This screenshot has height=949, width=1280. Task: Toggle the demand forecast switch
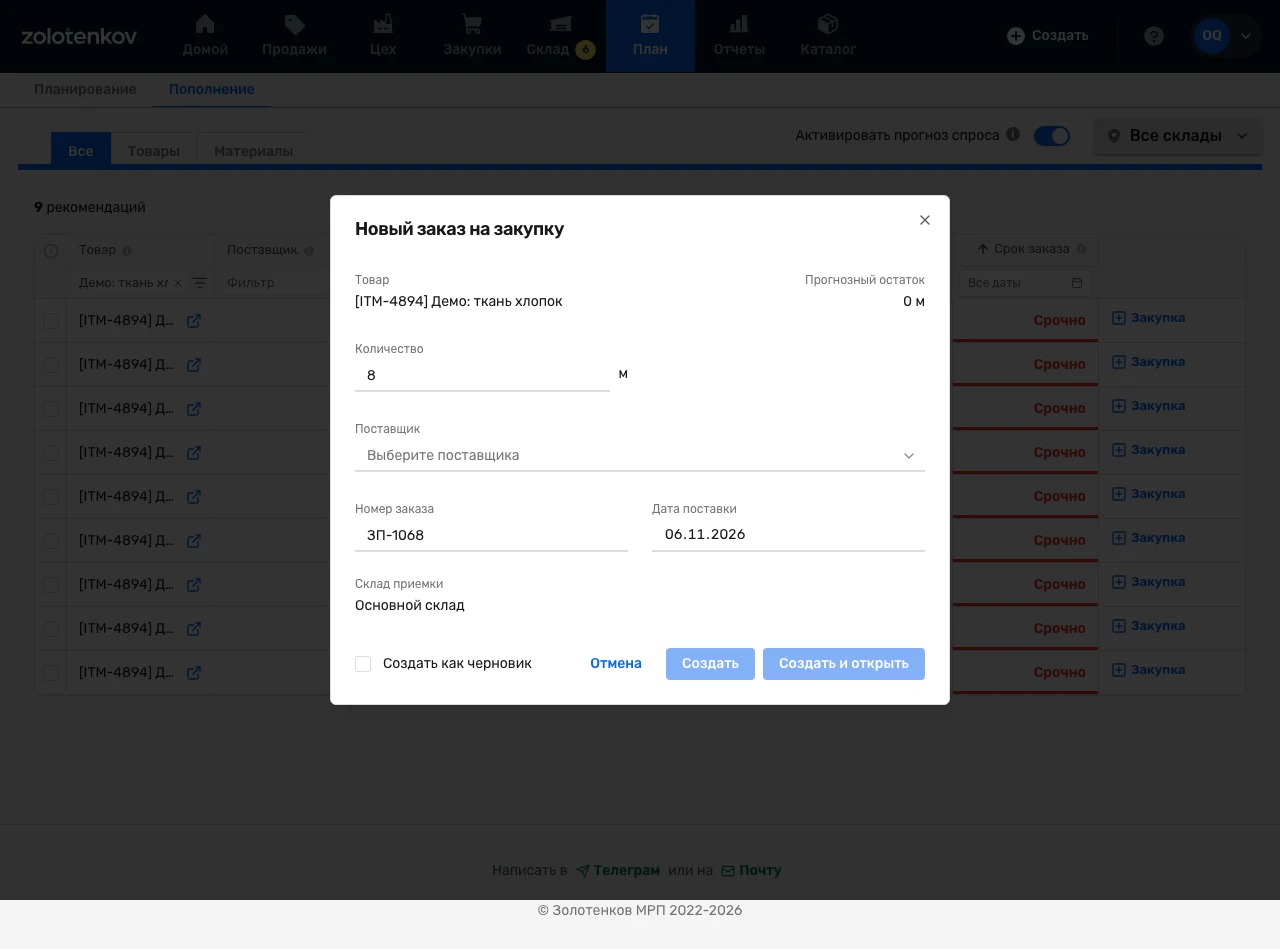click(x=1051, y=136)
